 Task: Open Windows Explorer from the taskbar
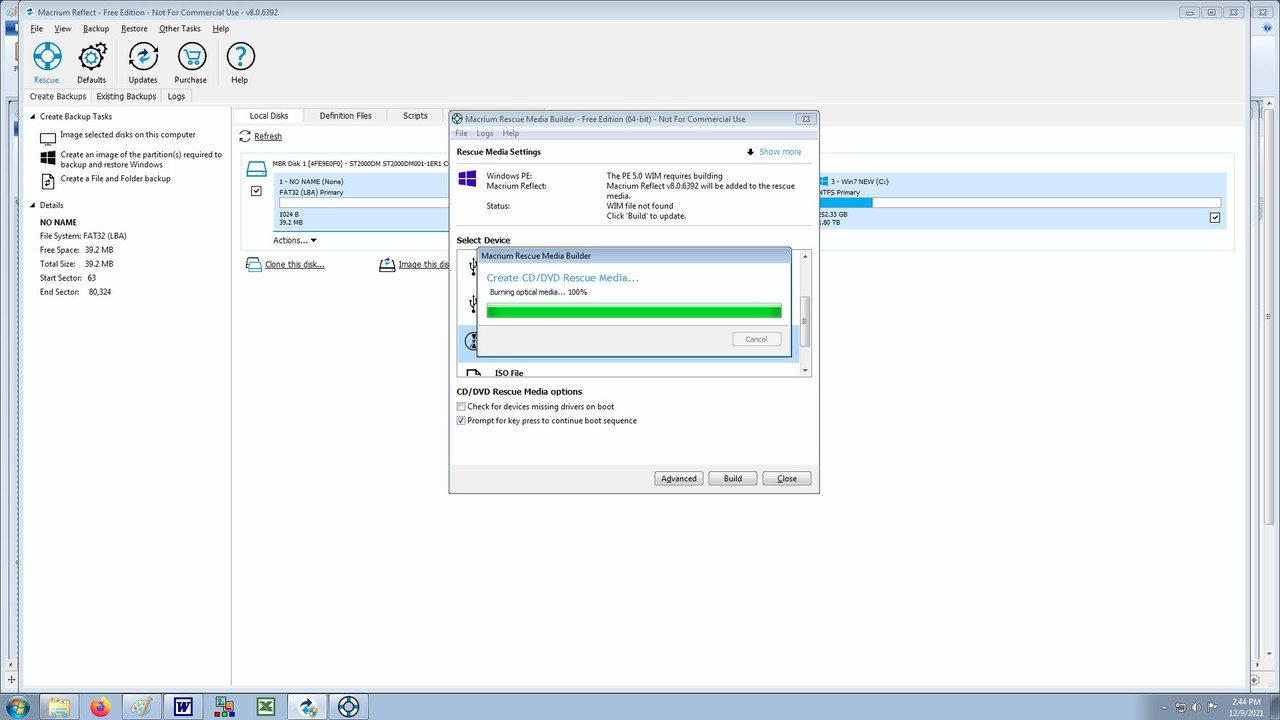point(60,706)
